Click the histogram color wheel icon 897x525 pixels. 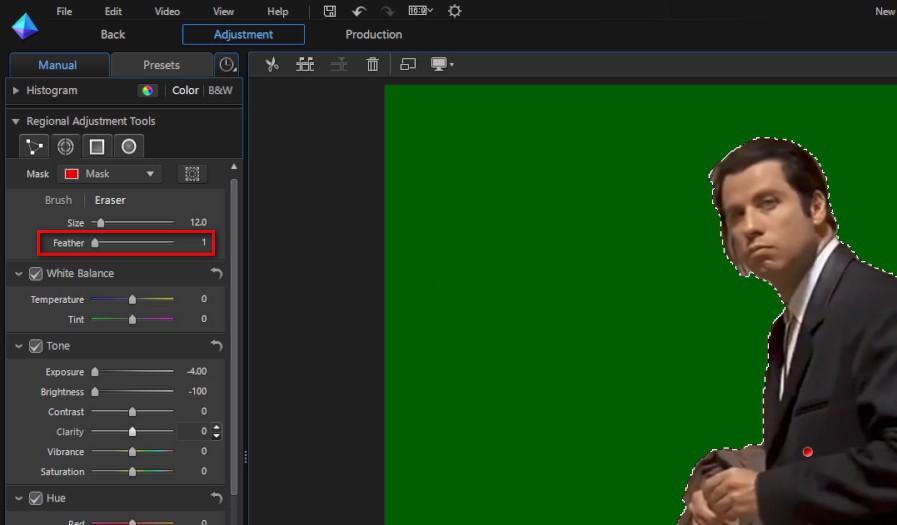148,90
